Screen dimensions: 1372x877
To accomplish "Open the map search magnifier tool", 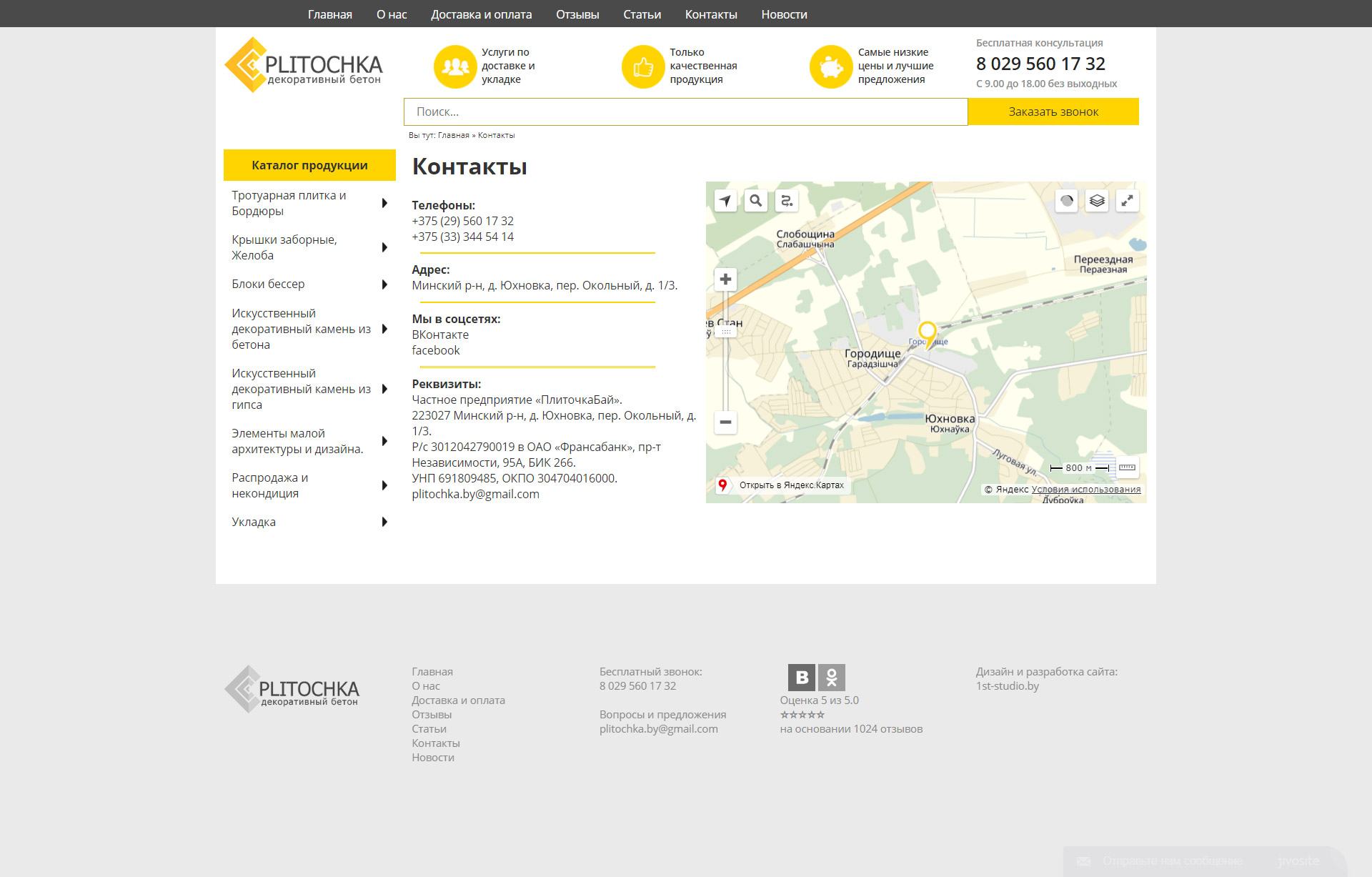I will click(755, 201).
